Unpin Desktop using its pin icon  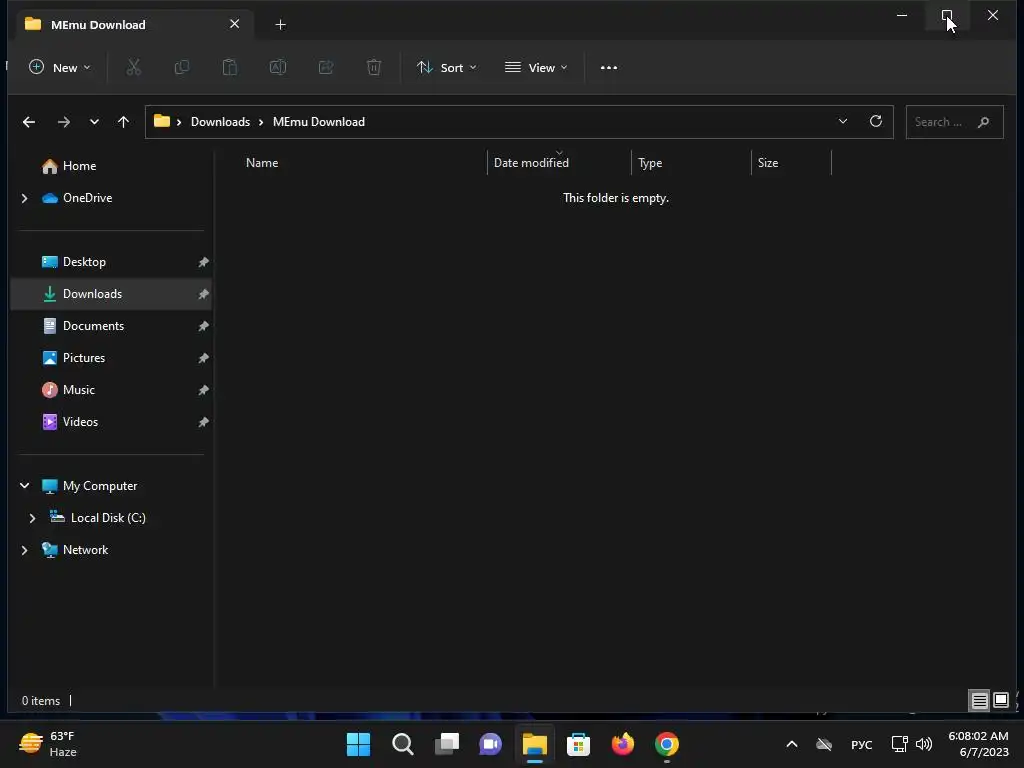click(x=203, y=262)
